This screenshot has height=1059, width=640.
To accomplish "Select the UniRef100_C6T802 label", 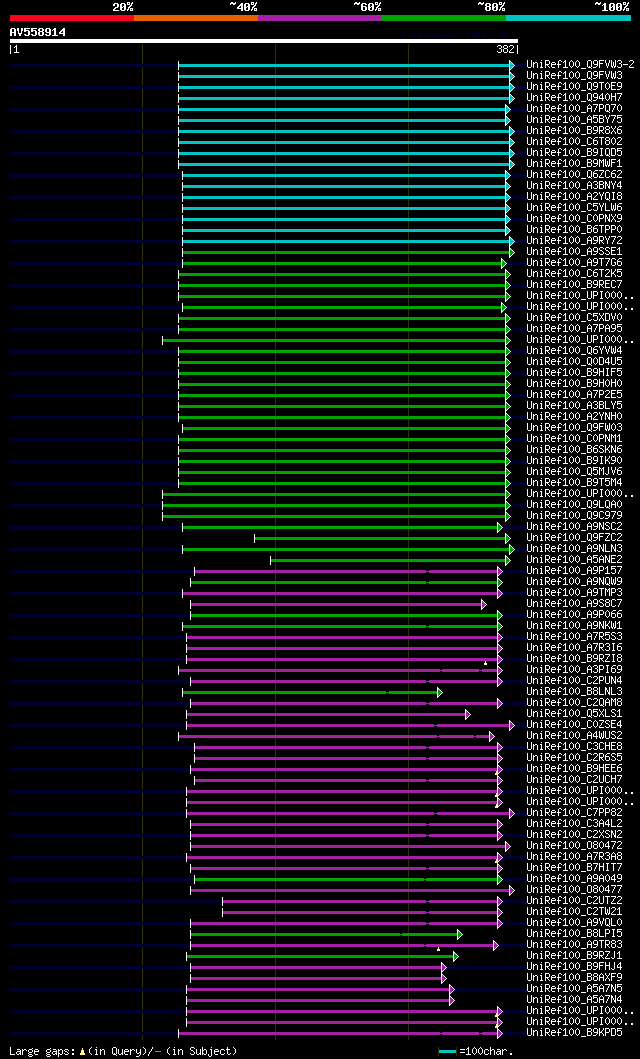I will pos(575,142).
